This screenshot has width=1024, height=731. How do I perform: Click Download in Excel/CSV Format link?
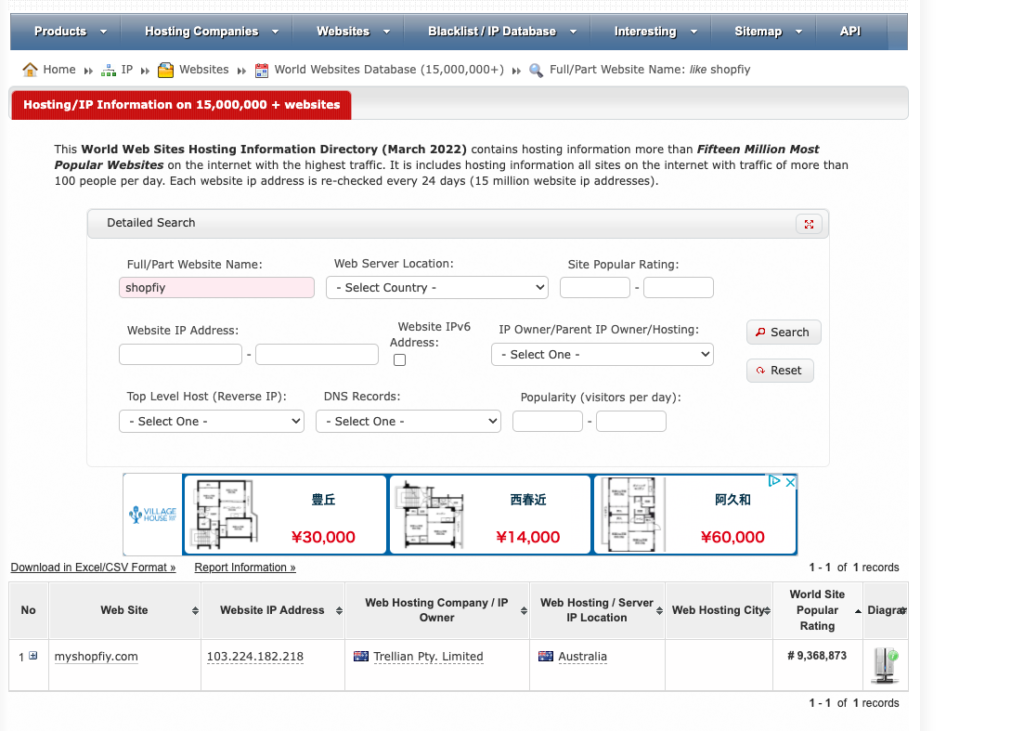pos(93,568)
